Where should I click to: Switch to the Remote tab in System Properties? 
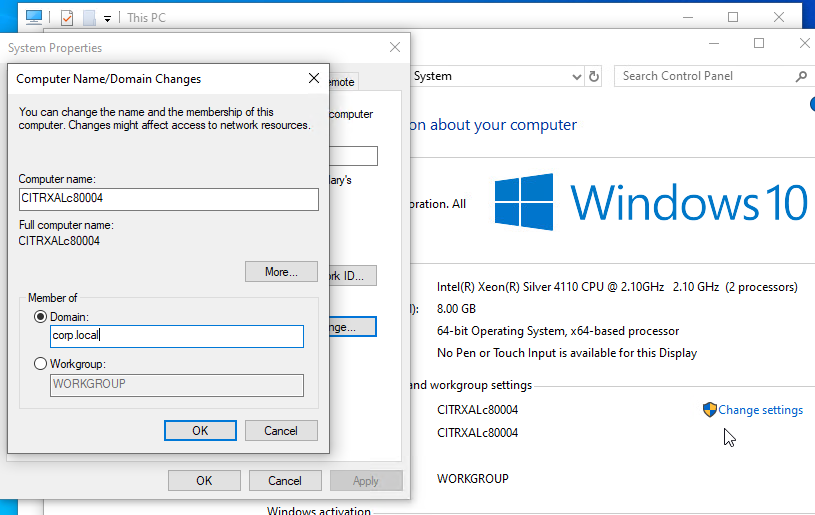point(344,82)
